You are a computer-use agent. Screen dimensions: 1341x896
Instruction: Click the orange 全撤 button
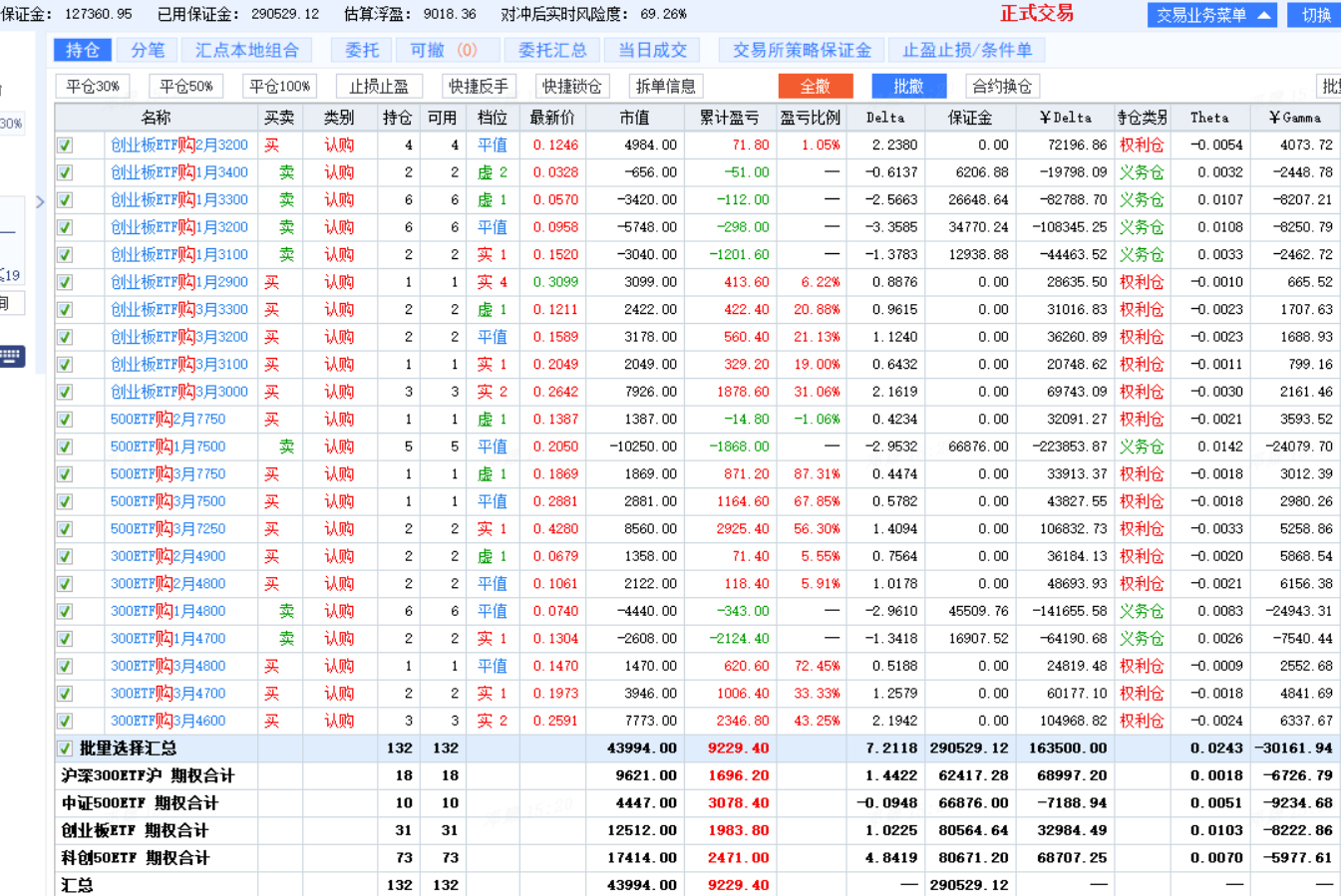[x=815, y=87]
